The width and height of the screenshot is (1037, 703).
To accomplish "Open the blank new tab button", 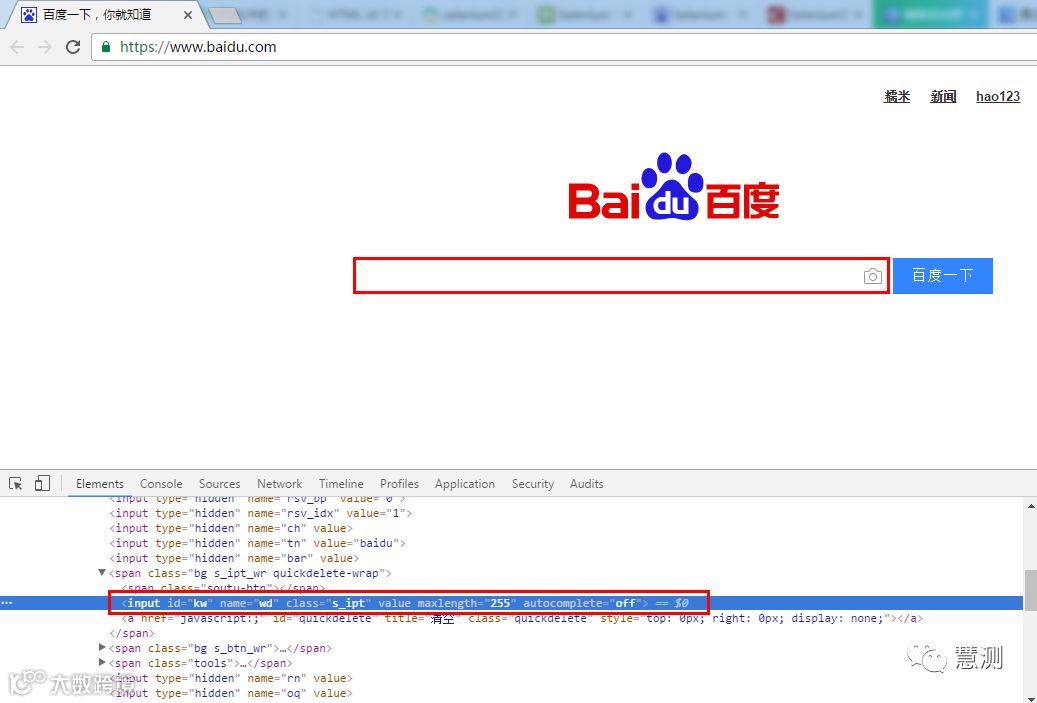I will click(x=225, y=15).
